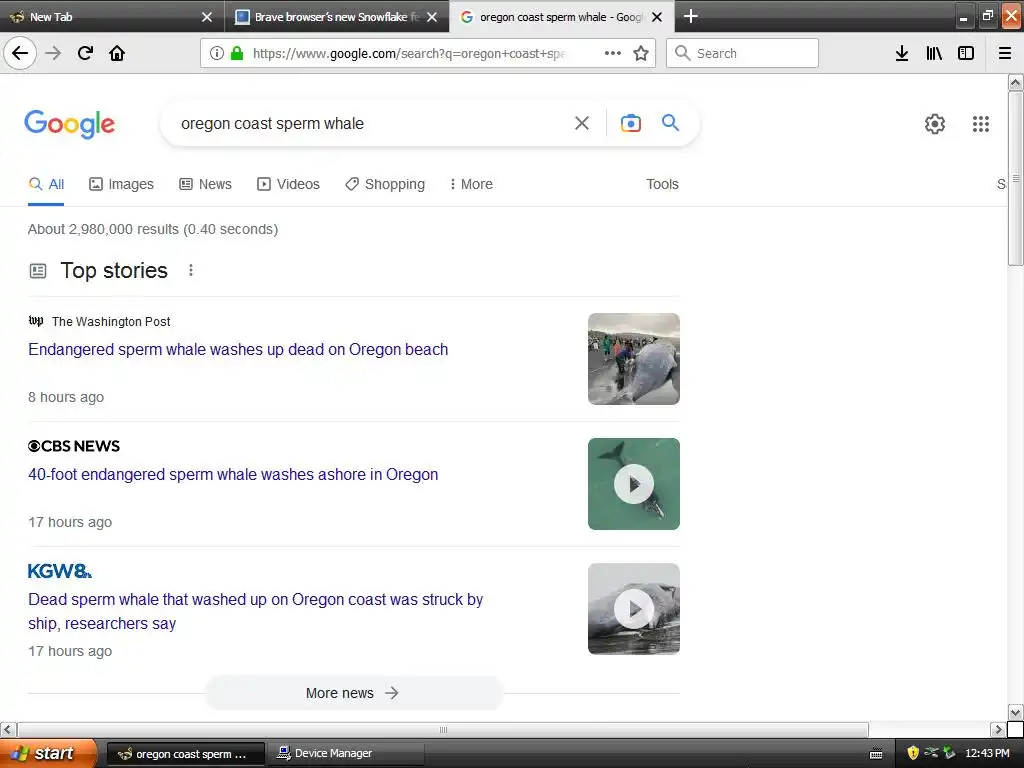Switch to Device Manager taskbar window

click(345, 754)
